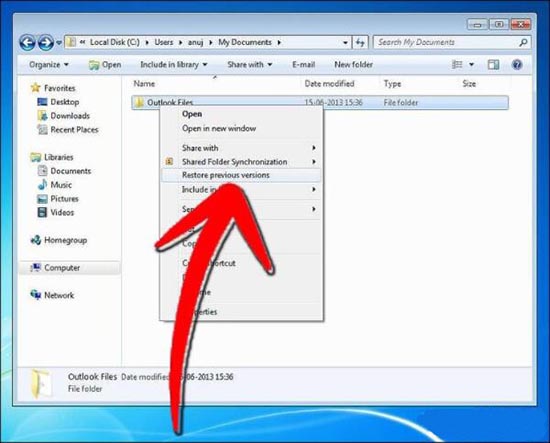The width and height of the screenshot is (550, 443).
Task: Open More view options dropdown arrow
Action: (x=471, y=65)
